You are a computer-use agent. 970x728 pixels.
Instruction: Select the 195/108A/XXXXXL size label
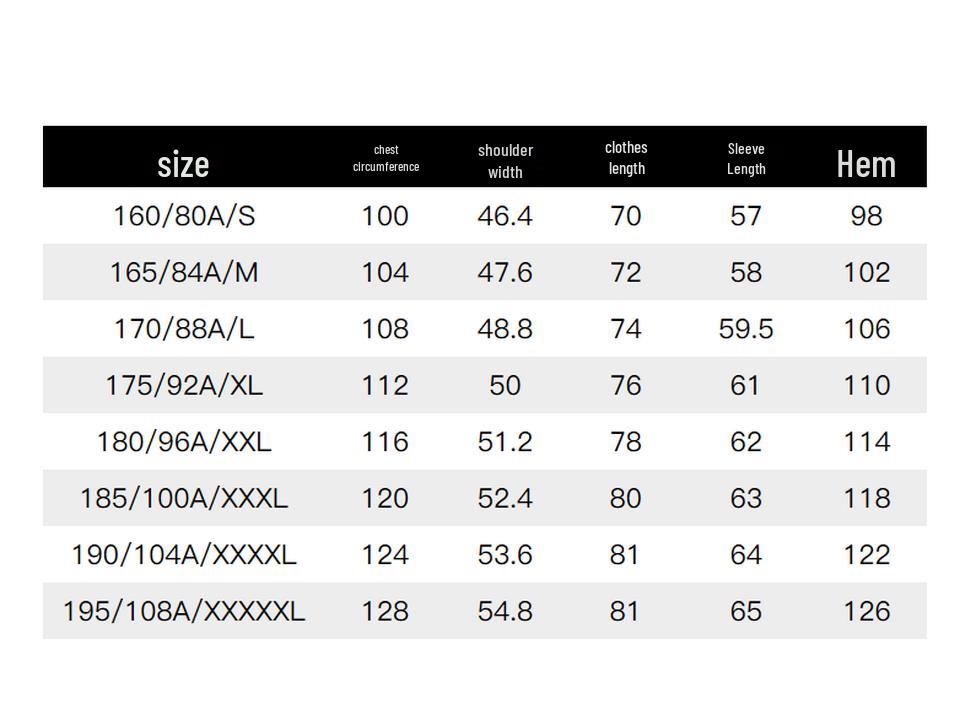(x=184, y=611)
